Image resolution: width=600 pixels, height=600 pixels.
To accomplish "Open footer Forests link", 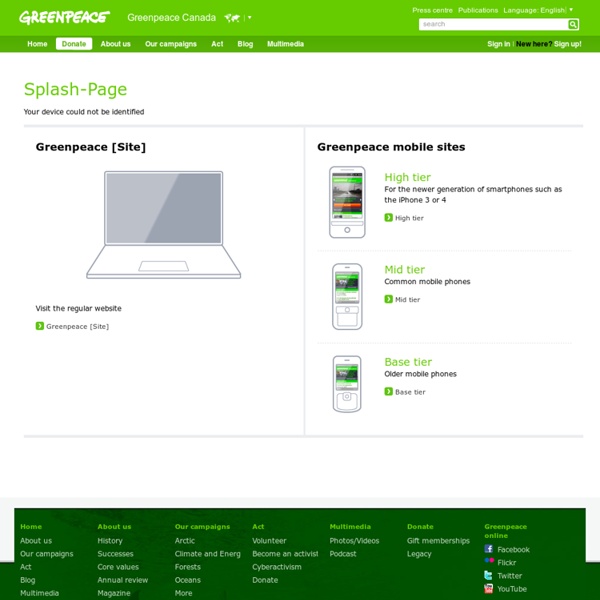I will point(188,567).
